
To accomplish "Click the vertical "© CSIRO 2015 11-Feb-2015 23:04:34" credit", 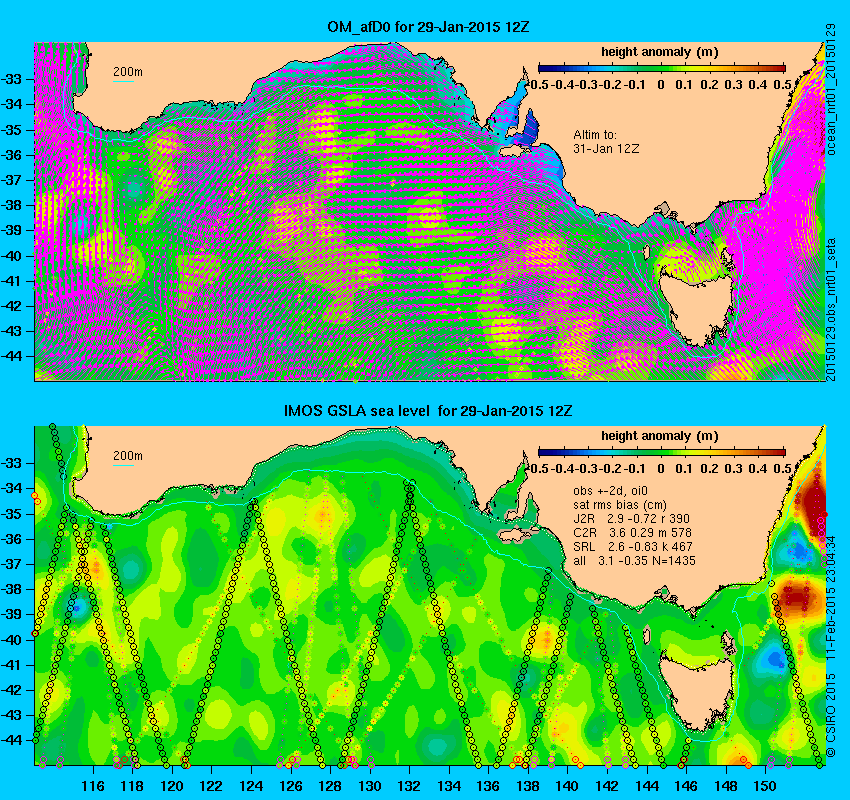I will click(831, 646).
